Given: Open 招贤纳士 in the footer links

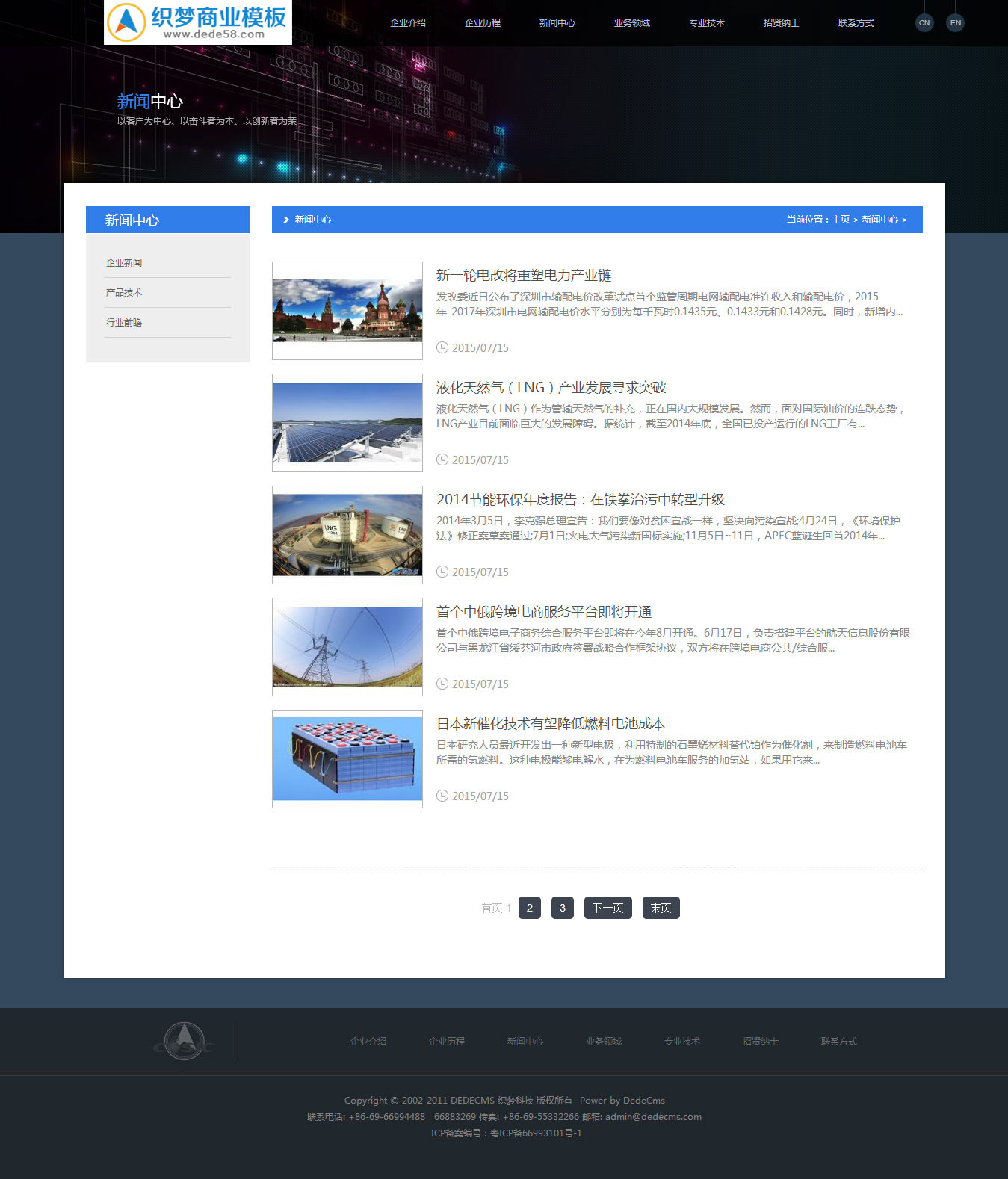Looking at the screenshot, I should point(761,1042).
